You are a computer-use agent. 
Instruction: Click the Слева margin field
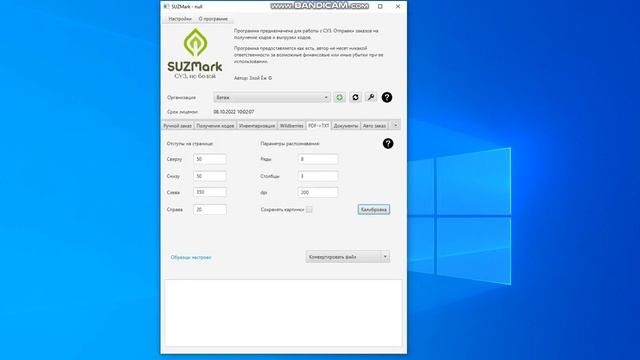[x=210, y=192]
